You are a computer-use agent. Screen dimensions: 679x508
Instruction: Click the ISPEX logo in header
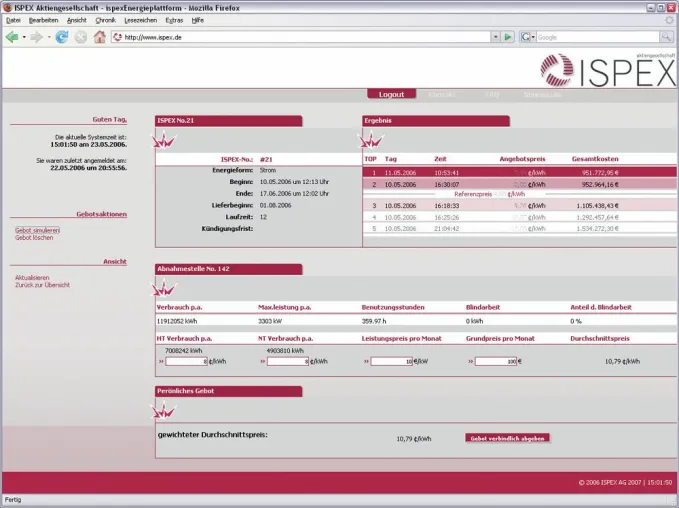pyautogui.click(x=608, y=69)
